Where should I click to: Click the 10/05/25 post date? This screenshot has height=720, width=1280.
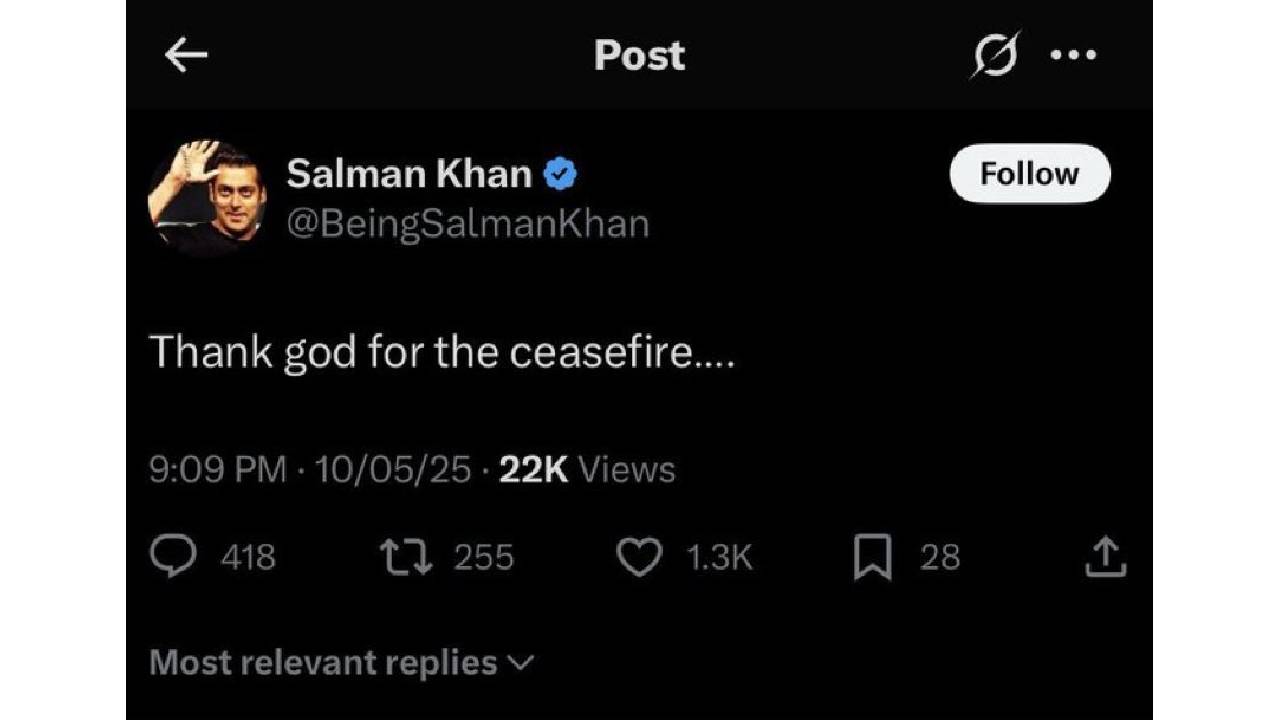pyautogui.click(x=393, y=469)
